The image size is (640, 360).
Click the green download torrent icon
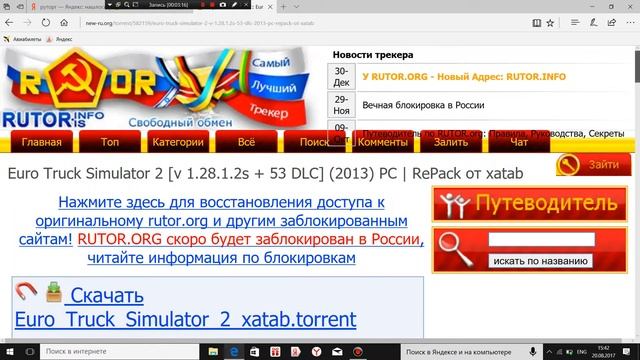pyautogui.click(x=54, y=292)
